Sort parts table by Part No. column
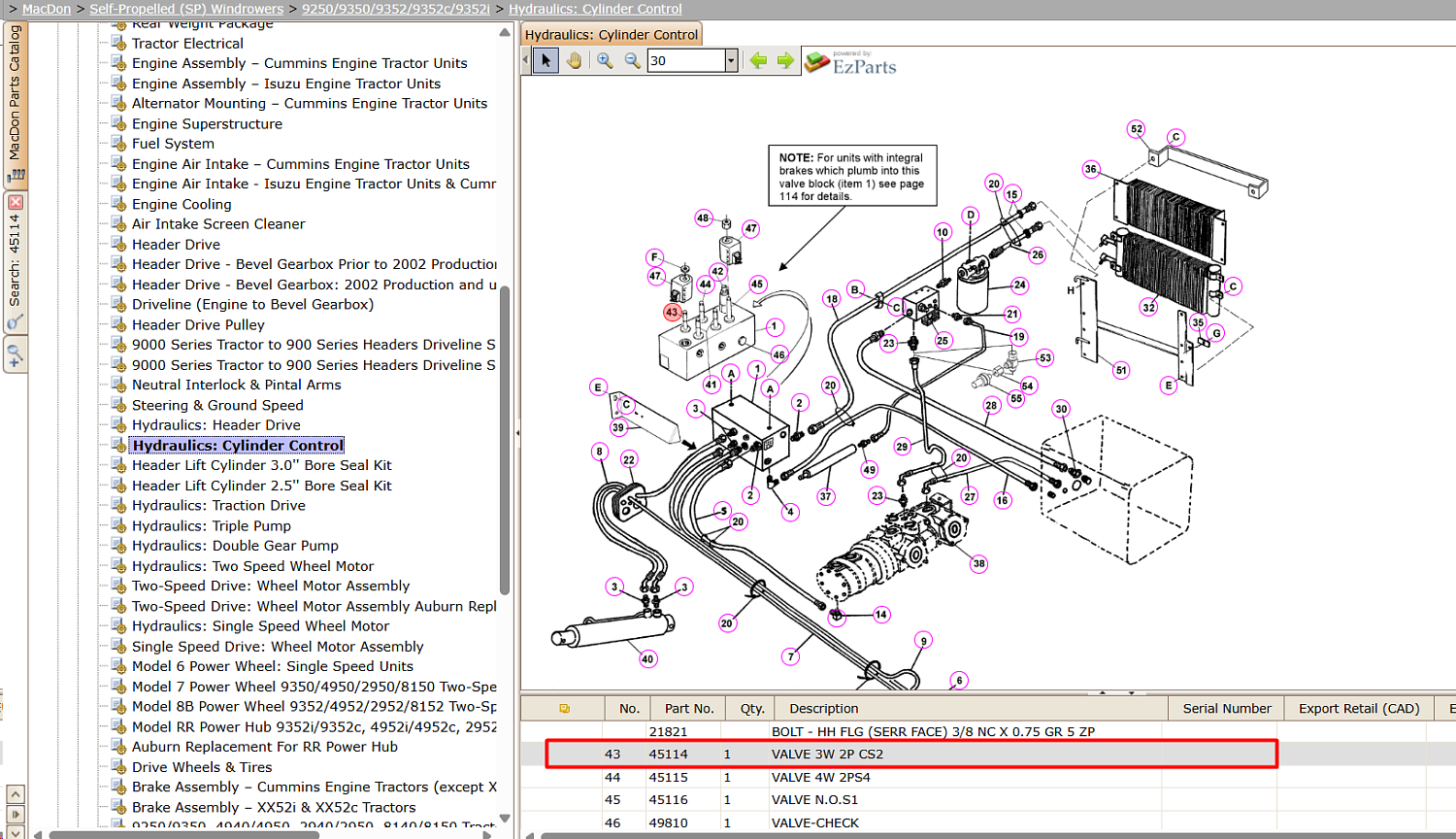This screenshot has height=839, width=1456. click(x=689, y=709)
